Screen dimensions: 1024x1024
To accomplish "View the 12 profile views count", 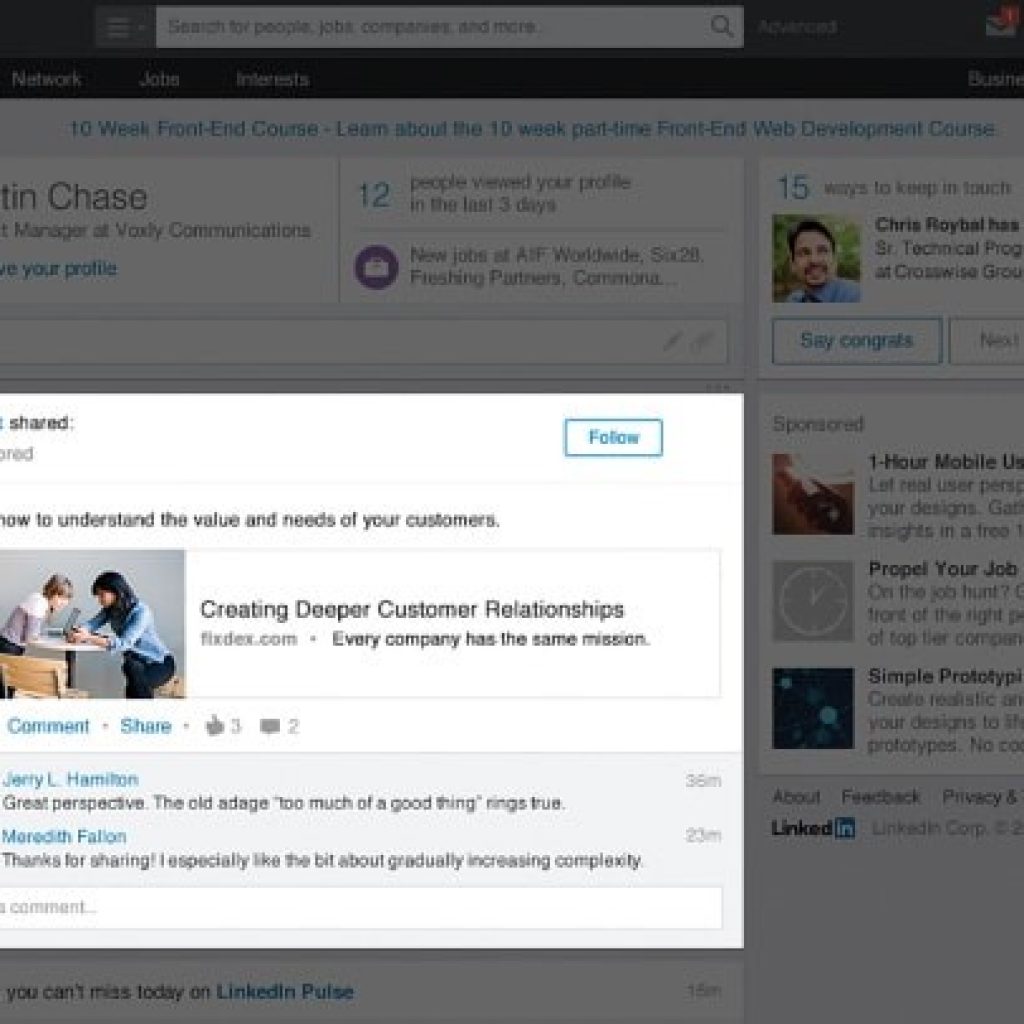I will tap(374, 195).
